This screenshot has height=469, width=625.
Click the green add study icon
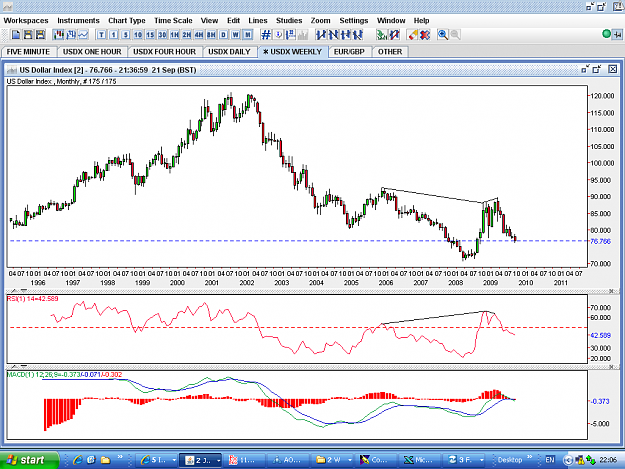tap(382, 35)
